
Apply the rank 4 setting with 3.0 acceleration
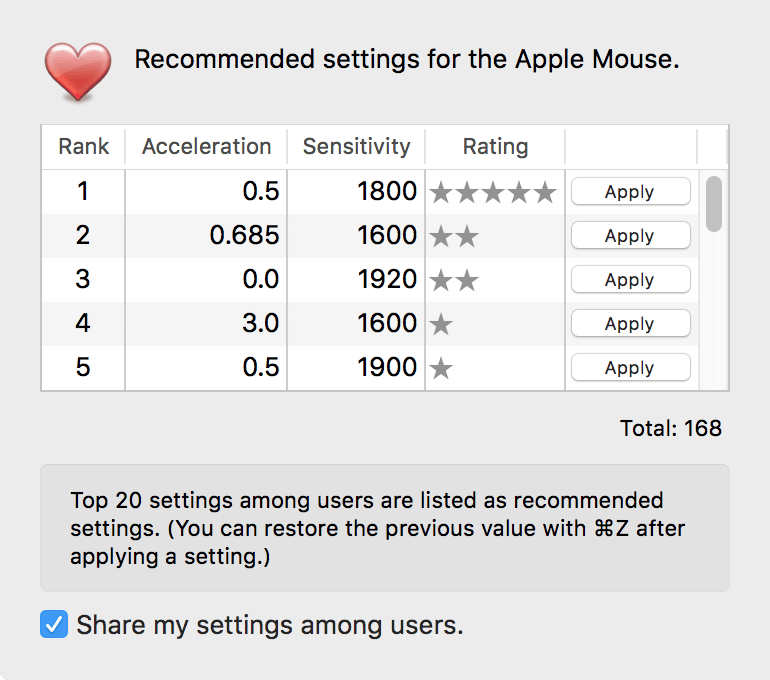coord(630,324)
